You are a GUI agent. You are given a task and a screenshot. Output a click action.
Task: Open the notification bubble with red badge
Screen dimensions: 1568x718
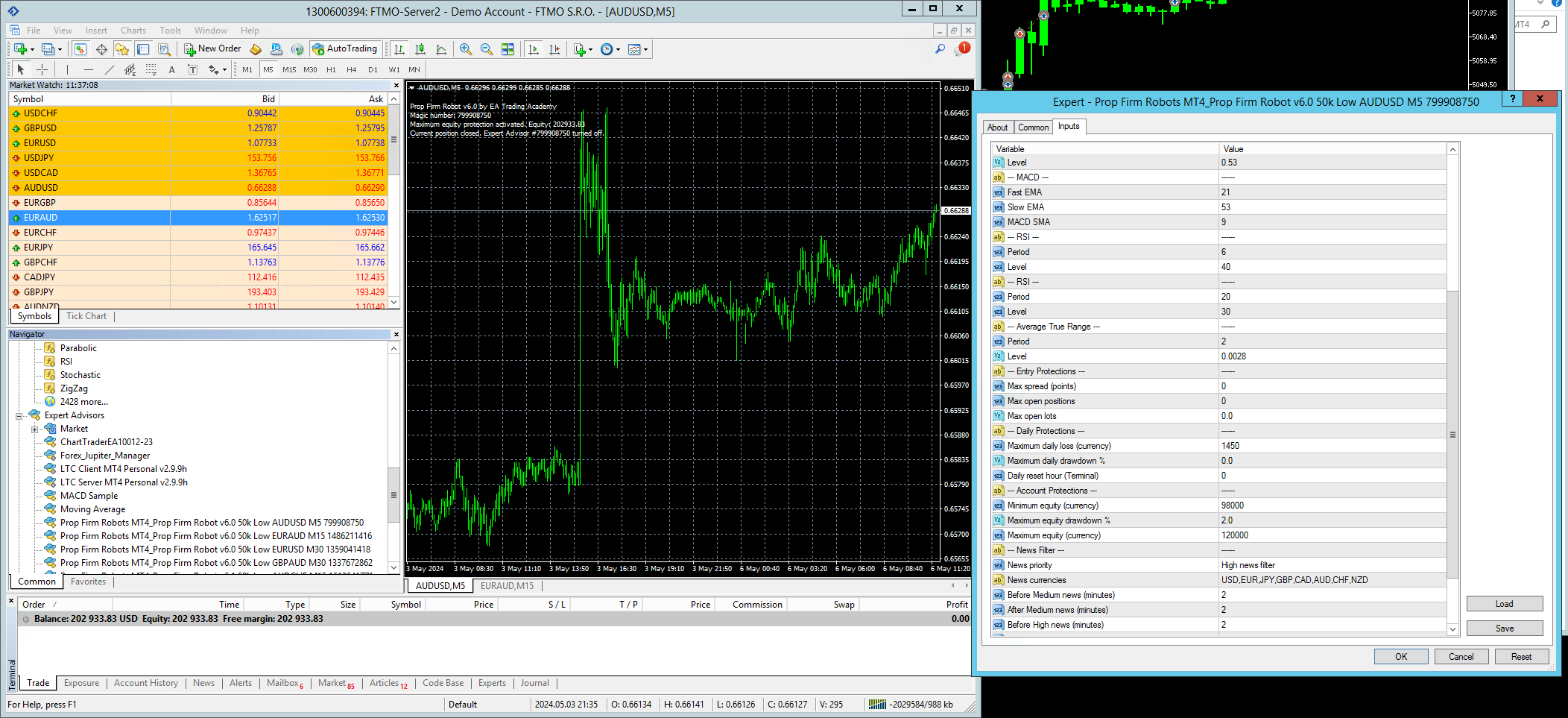pos(962,49)
